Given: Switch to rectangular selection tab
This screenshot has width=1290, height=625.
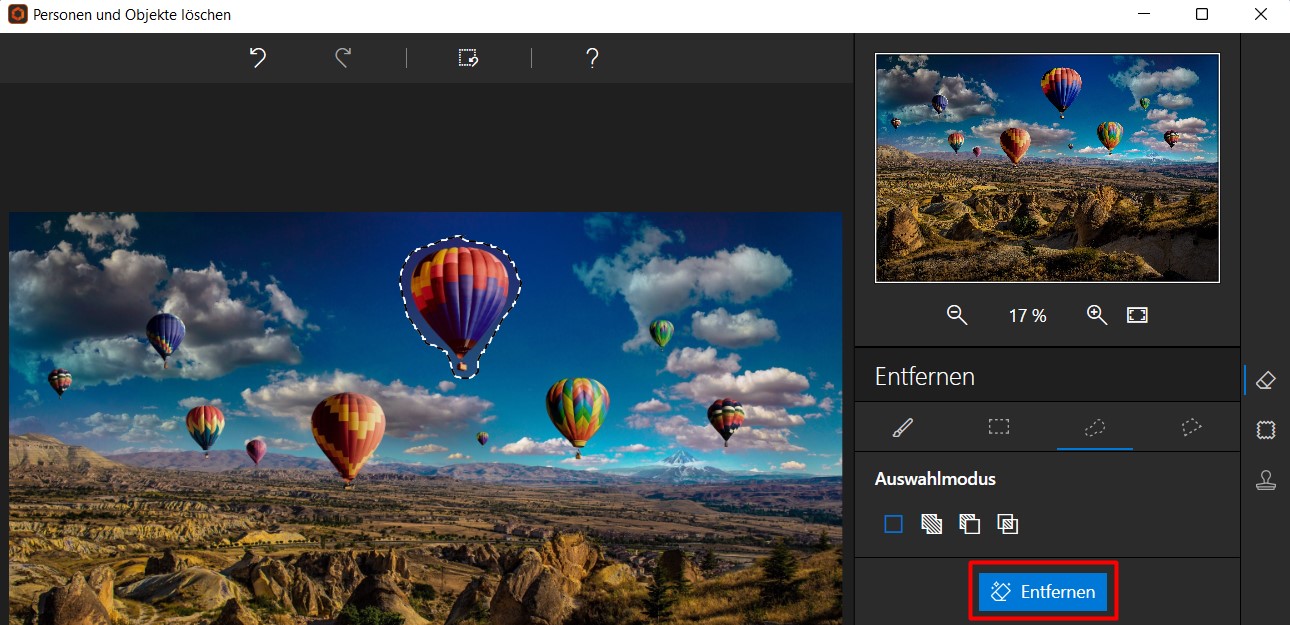Looking at the screenshot, I should click(998, 427).
